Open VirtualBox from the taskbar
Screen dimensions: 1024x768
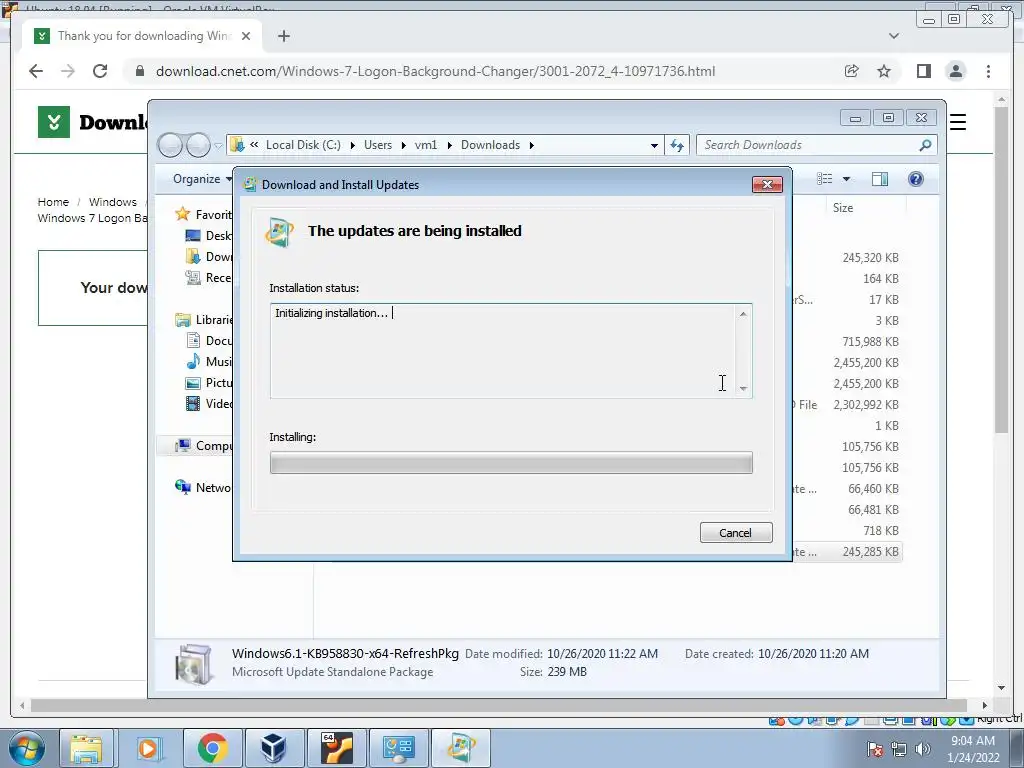[x=274, y=748]
